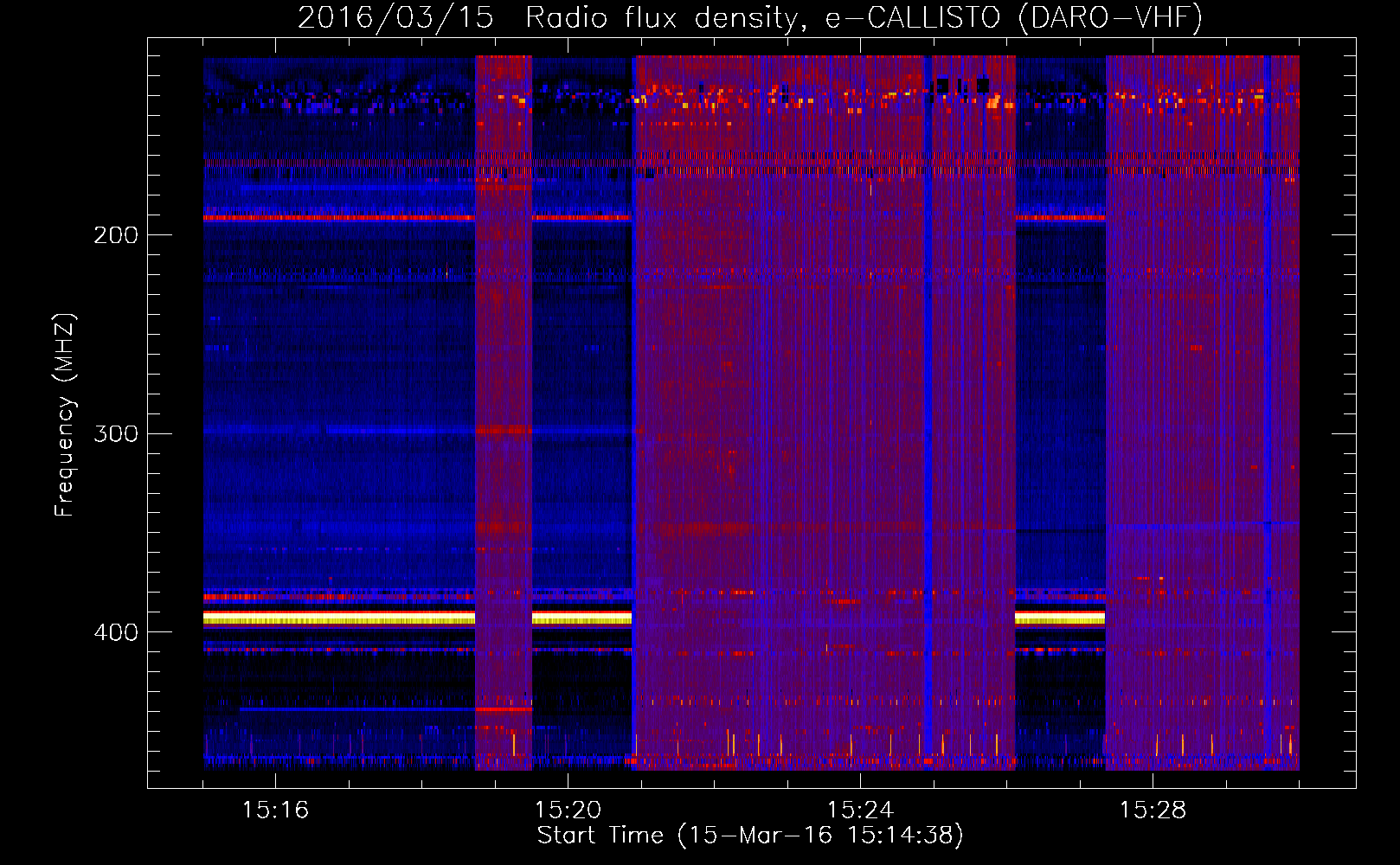This screenshot has width=1400, height=865.
Task: Click the '300' frequency tick label
Action: (115, 432)
